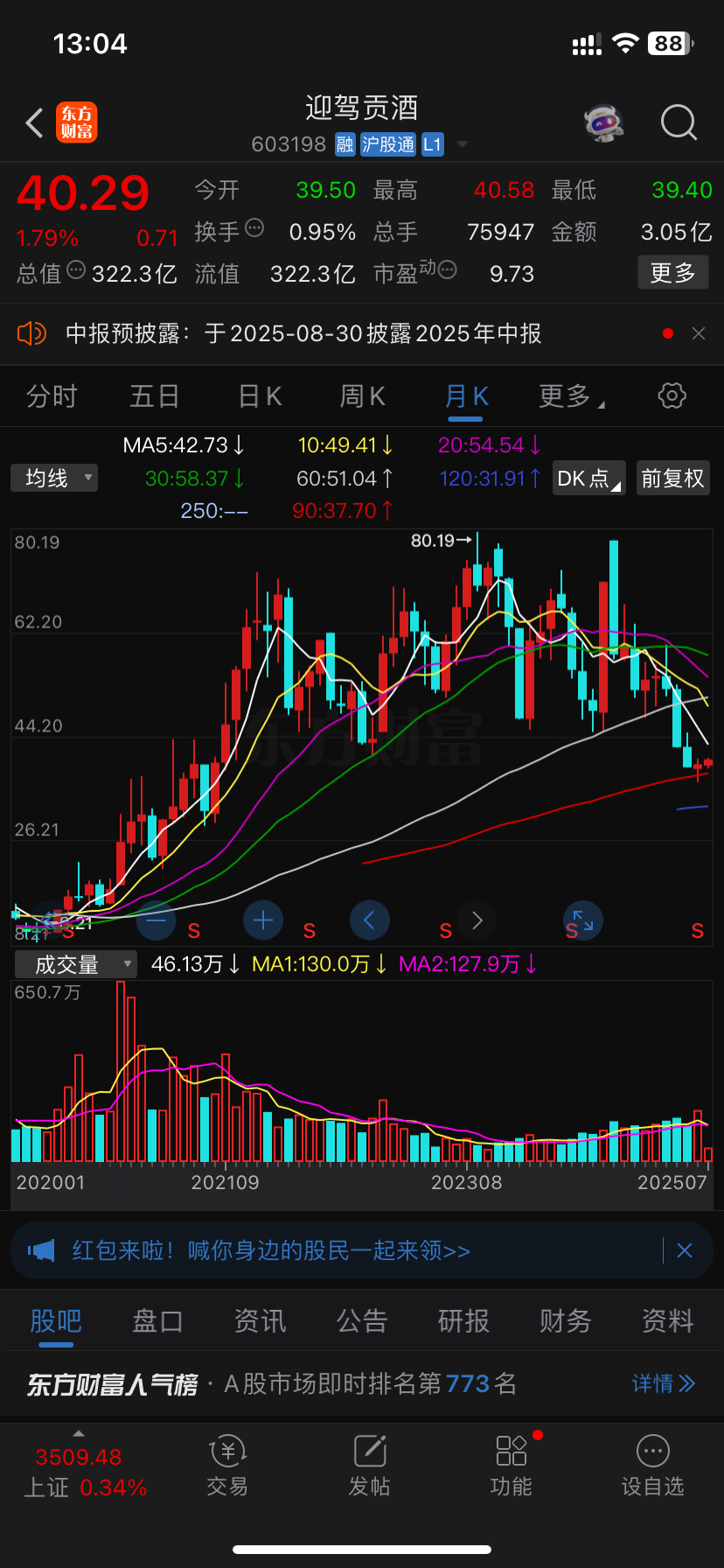This screenshot has width=724, height=1568.
Task: Open the robot assistant icon
Action: pyautogui.click(x=604, y=122)
